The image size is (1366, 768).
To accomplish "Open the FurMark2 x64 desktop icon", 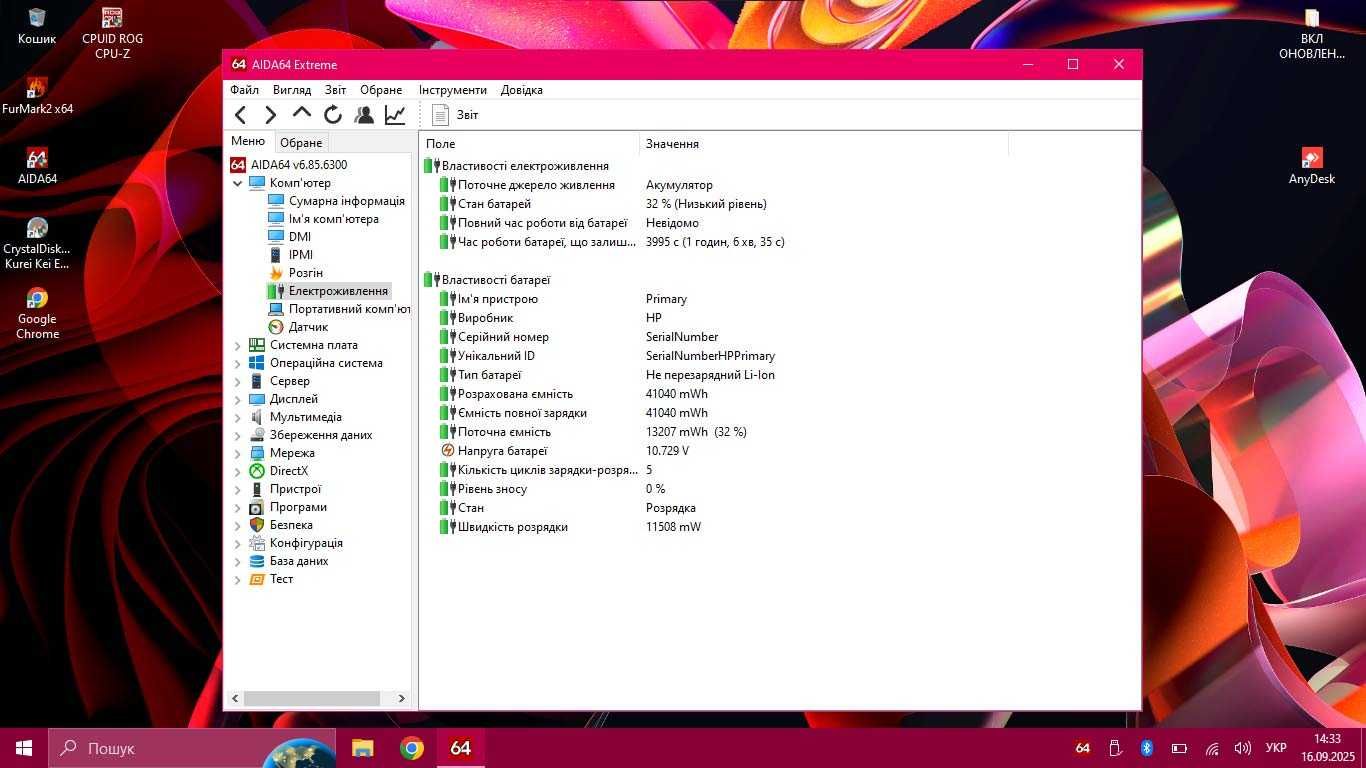I will pos(37,96).
